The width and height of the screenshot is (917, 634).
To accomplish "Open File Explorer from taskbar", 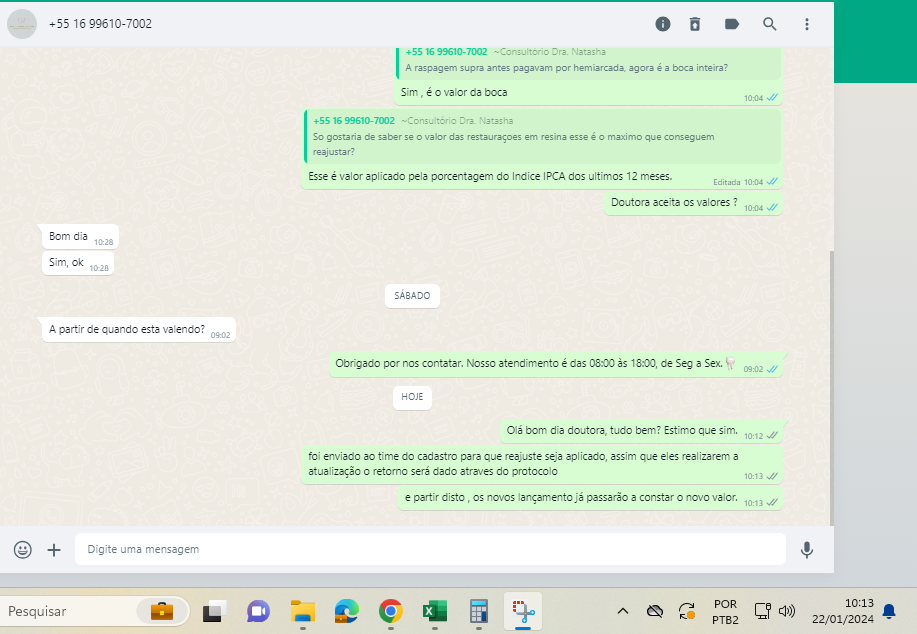I will [x=302, y=612].
